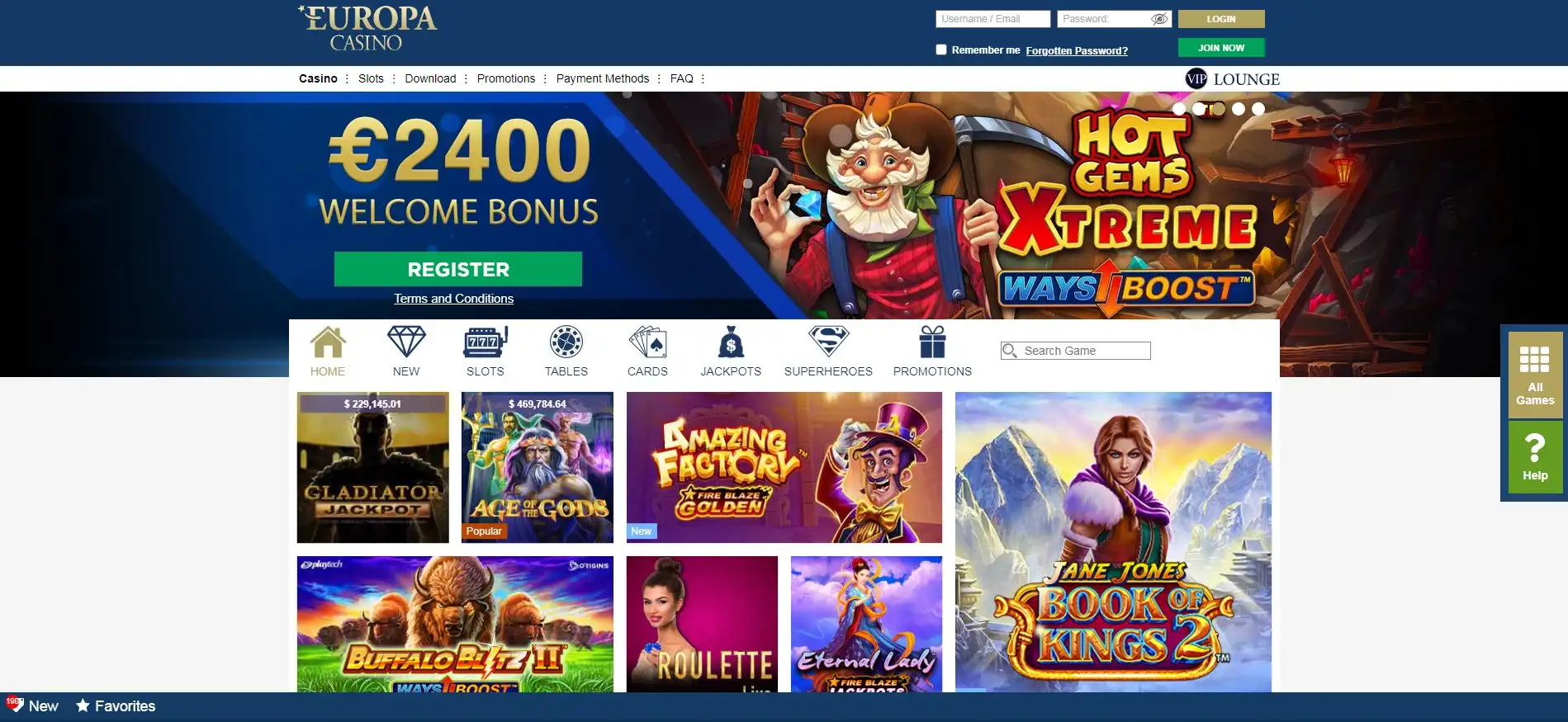
Task: Open the All Games grid panel
Action: [x=1535, y=375]
